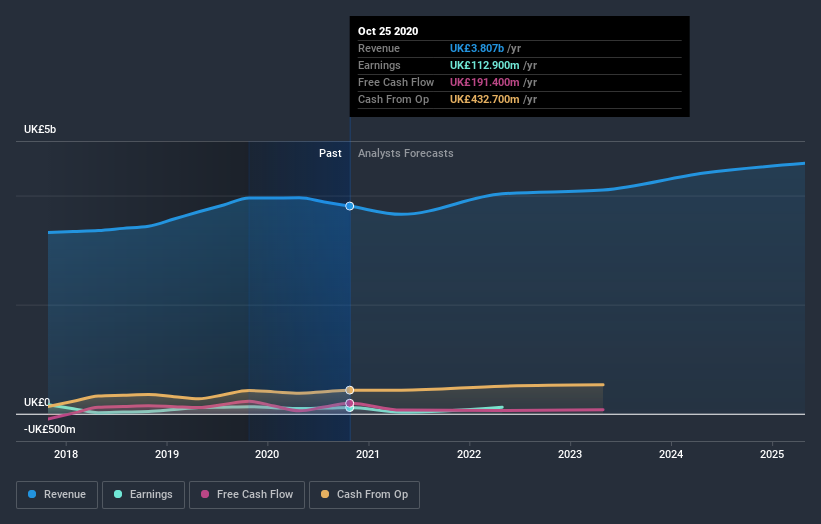This screenshot has width=821, height=524.
Task: Click the UK£0 y-axis label
Action: 37,402
